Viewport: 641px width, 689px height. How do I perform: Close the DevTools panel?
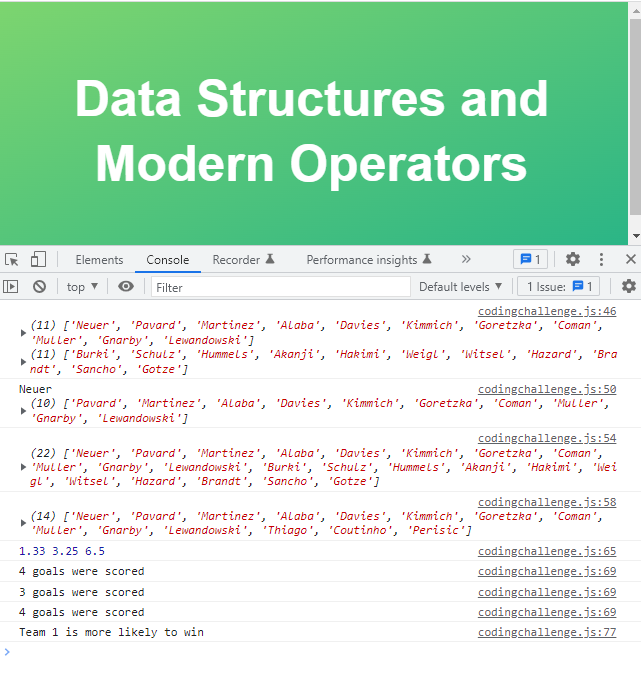click(x=630, y=259)
